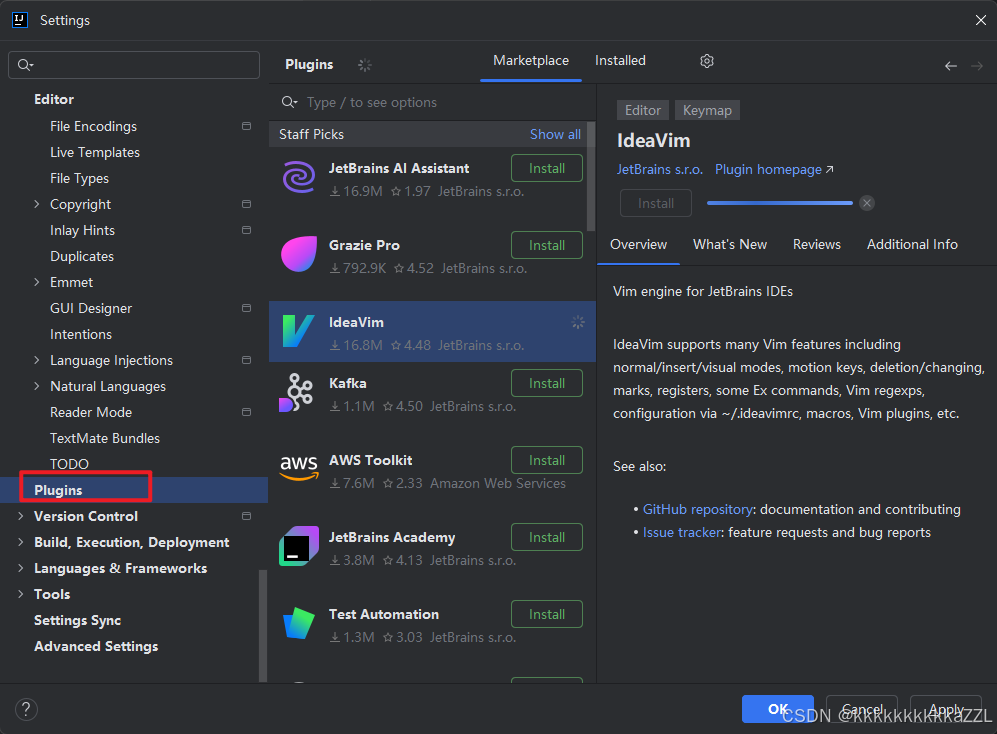
Task: Expand Build, Execution, Deployment section
Action: click(20, 542)
